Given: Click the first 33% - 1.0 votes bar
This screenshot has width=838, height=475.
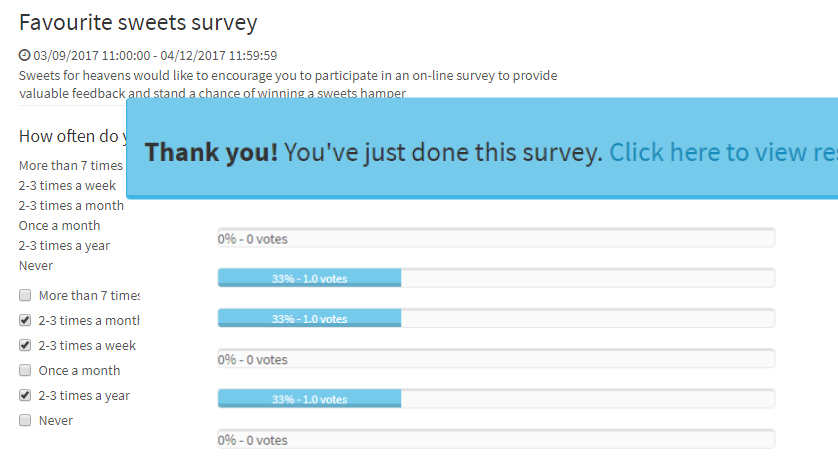Looking at the screenshot, I should [x=496, y=278].
